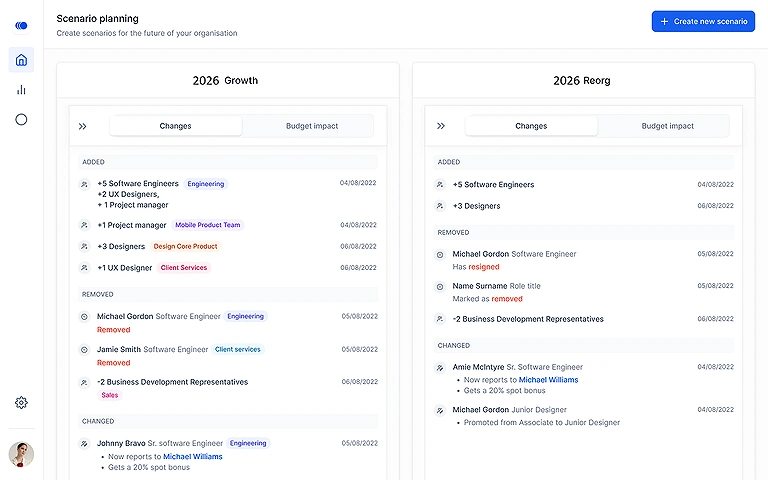Click the Mobile Product Team tag
768x480 pixels.
point(208,225)
